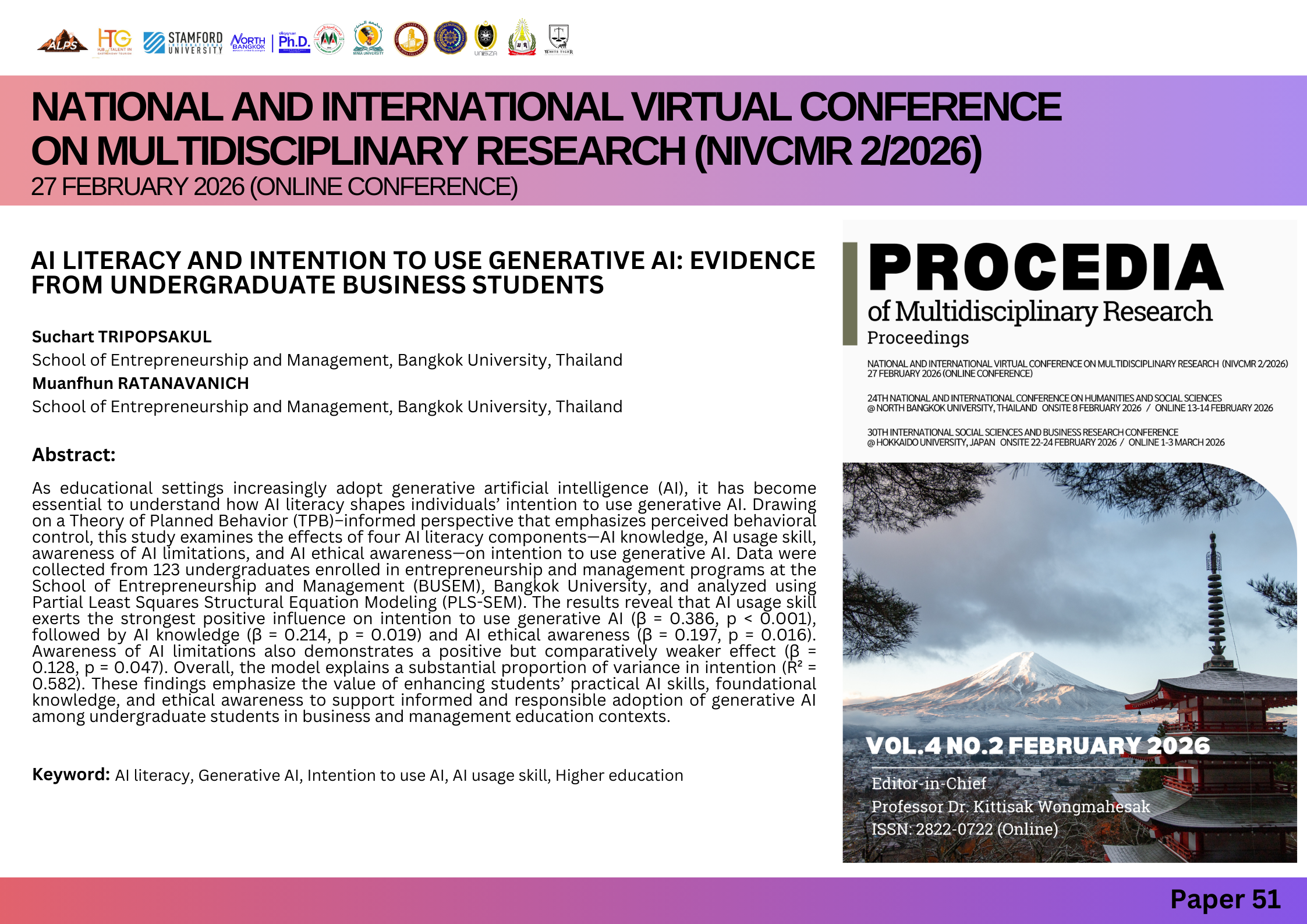
Task: Click the Abstract heading
Action: click(x=74, y=455)
